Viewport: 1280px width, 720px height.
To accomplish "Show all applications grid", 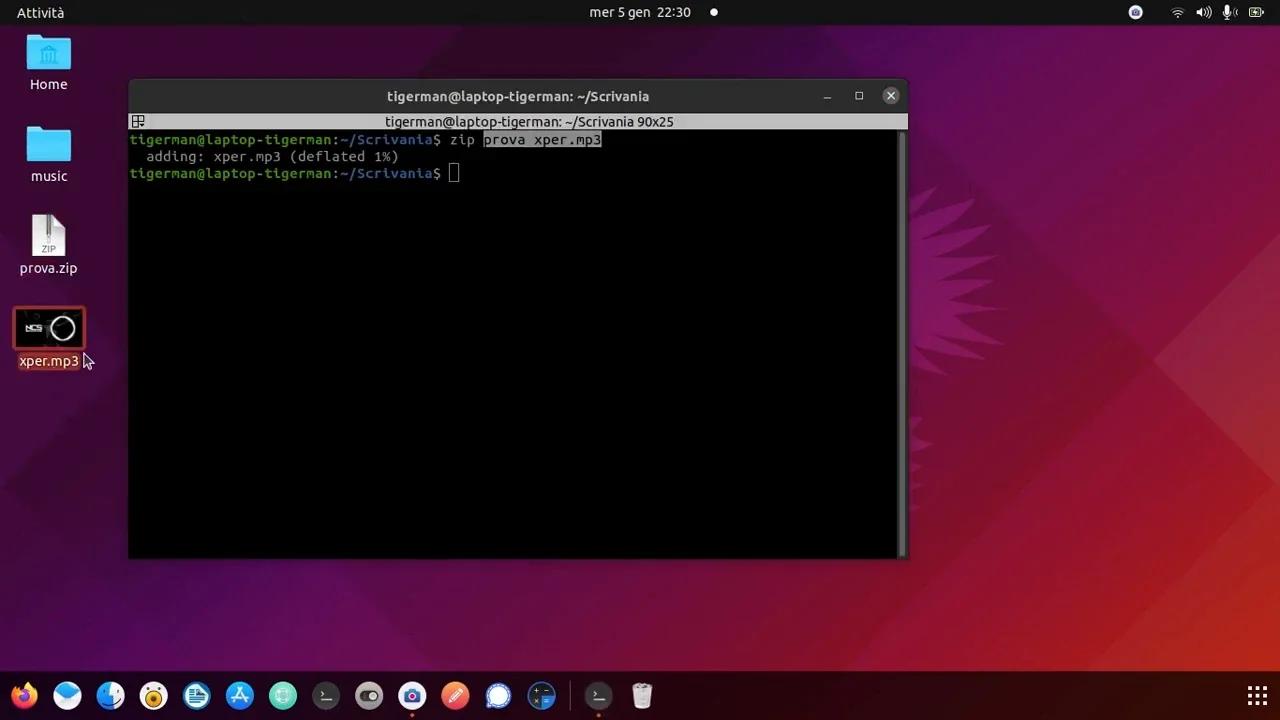I will coord(1257,695).
